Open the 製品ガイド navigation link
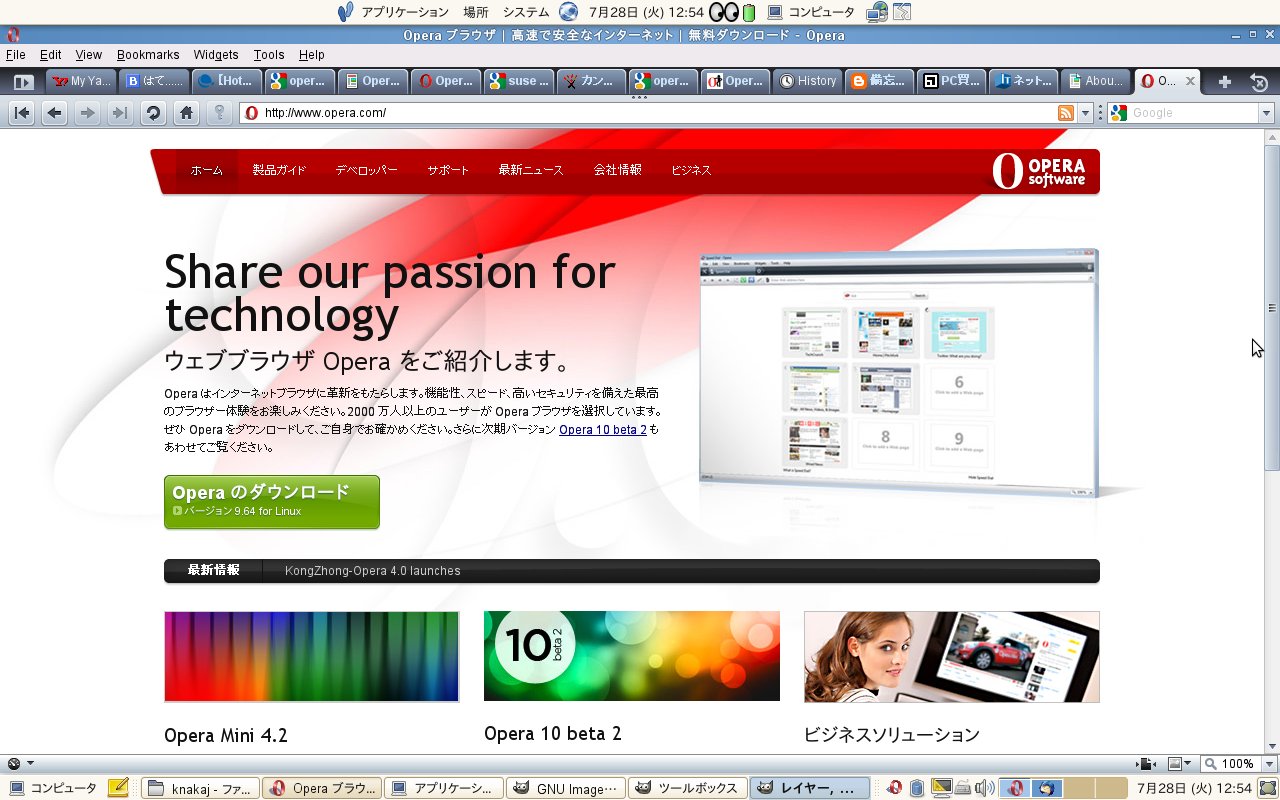1280x800 pixels. click(x=279, y=170)
